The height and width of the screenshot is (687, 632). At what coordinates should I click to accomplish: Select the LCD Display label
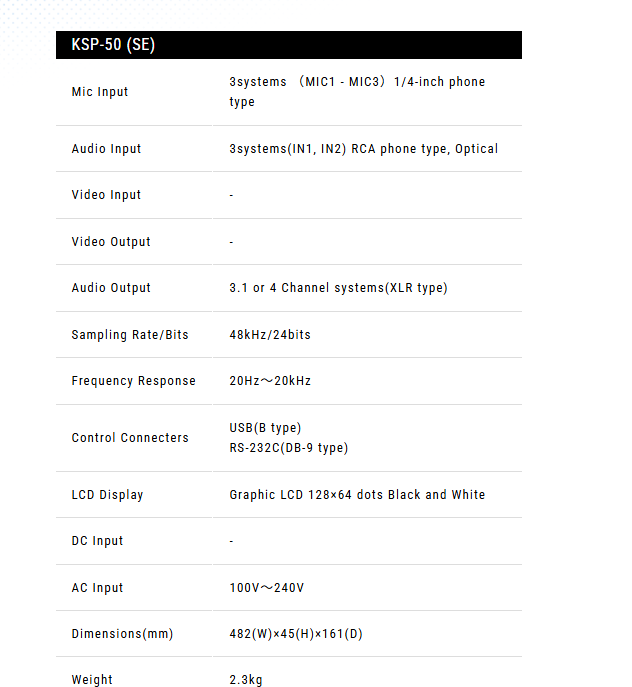[107, 495]
